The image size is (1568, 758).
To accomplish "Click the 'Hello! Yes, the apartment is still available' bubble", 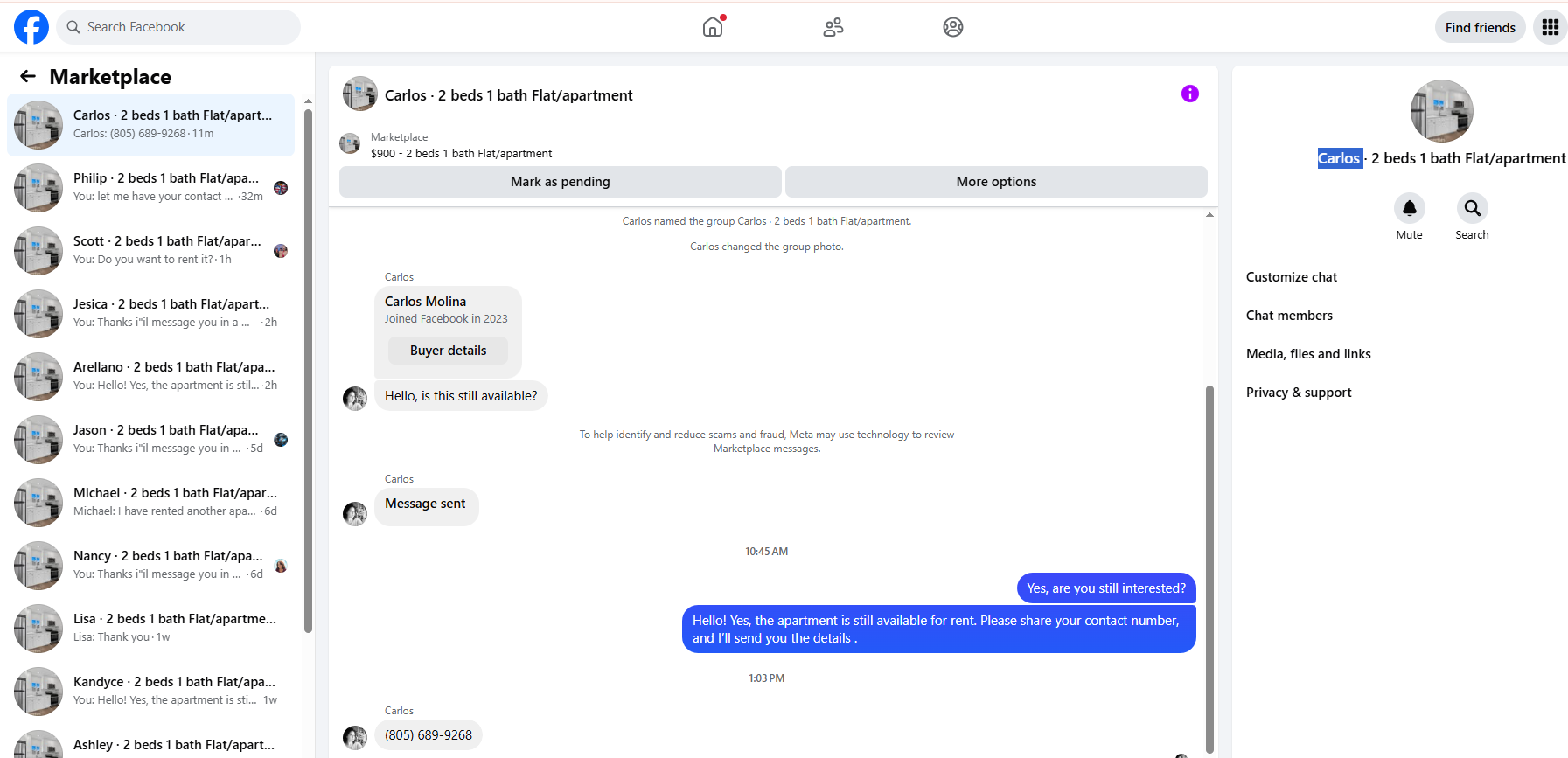I will click(x=938, y=629).
